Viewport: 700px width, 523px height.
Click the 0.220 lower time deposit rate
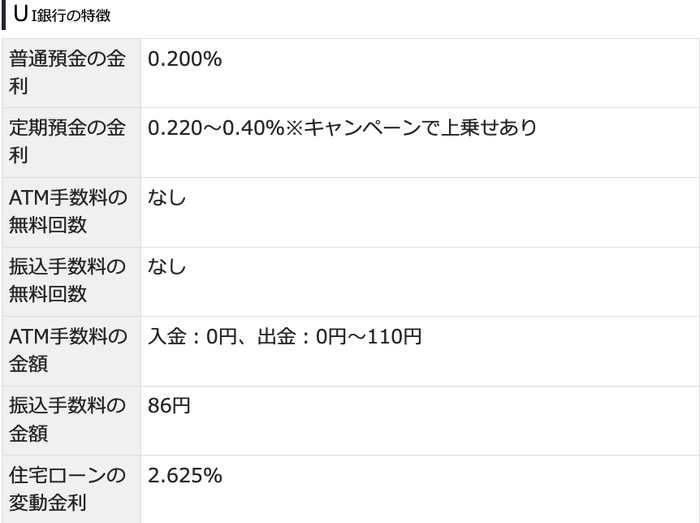coord(174,129)
